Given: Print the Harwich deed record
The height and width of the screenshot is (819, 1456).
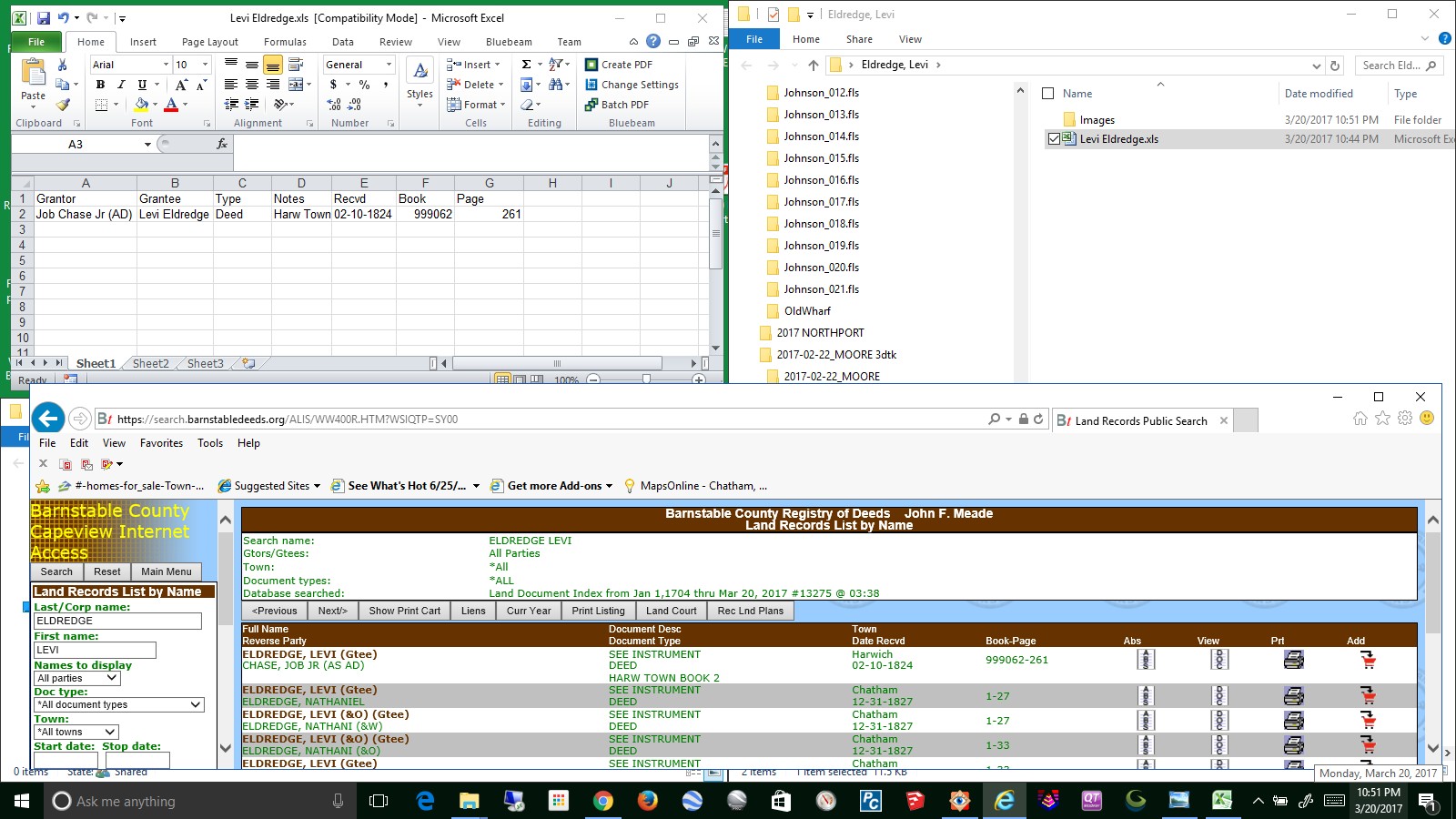Looking at the screenshot, I should pyautogui.click(x=1294, y=660).
